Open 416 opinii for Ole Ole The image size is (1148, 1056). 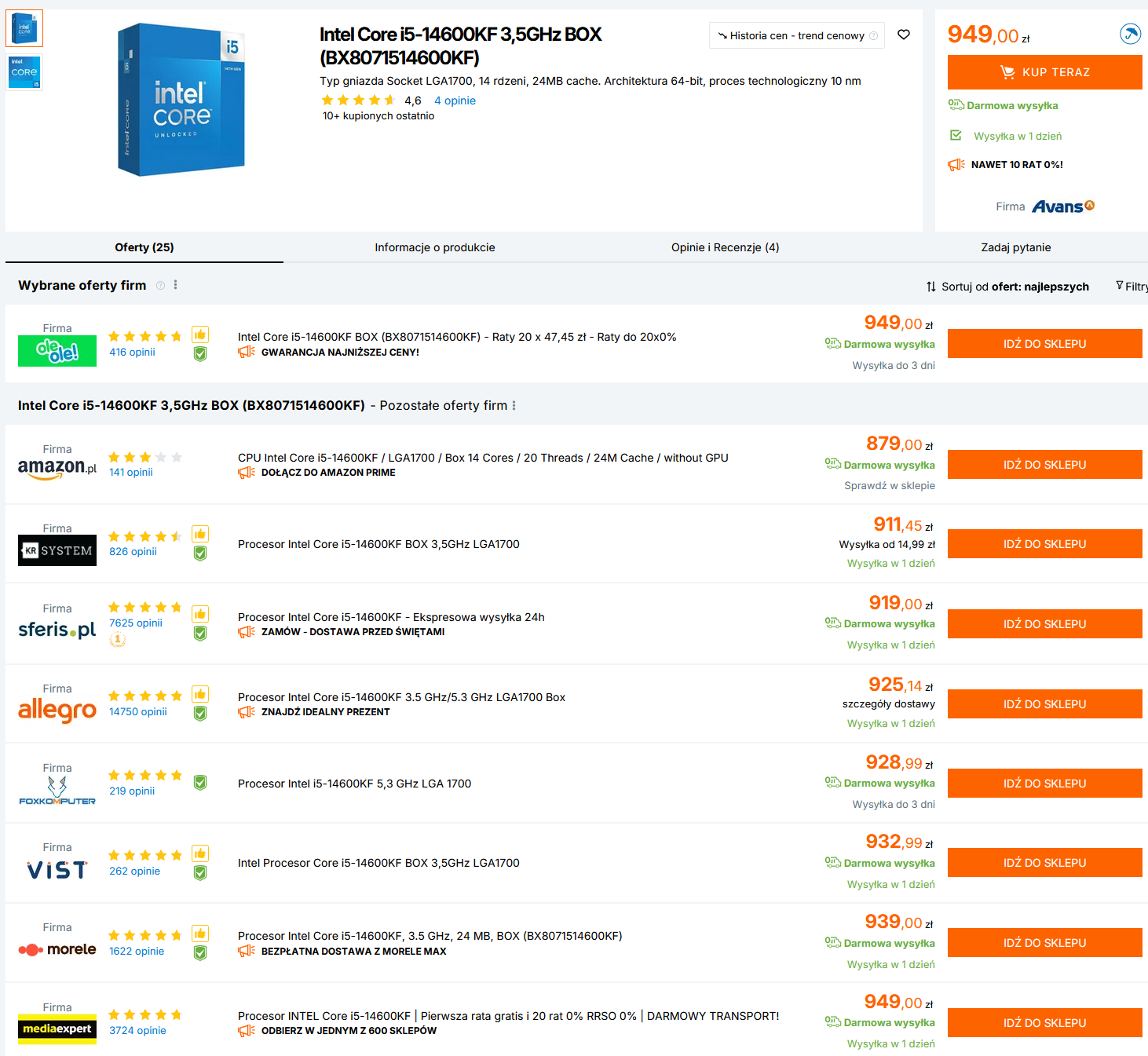tap(132, 353)
